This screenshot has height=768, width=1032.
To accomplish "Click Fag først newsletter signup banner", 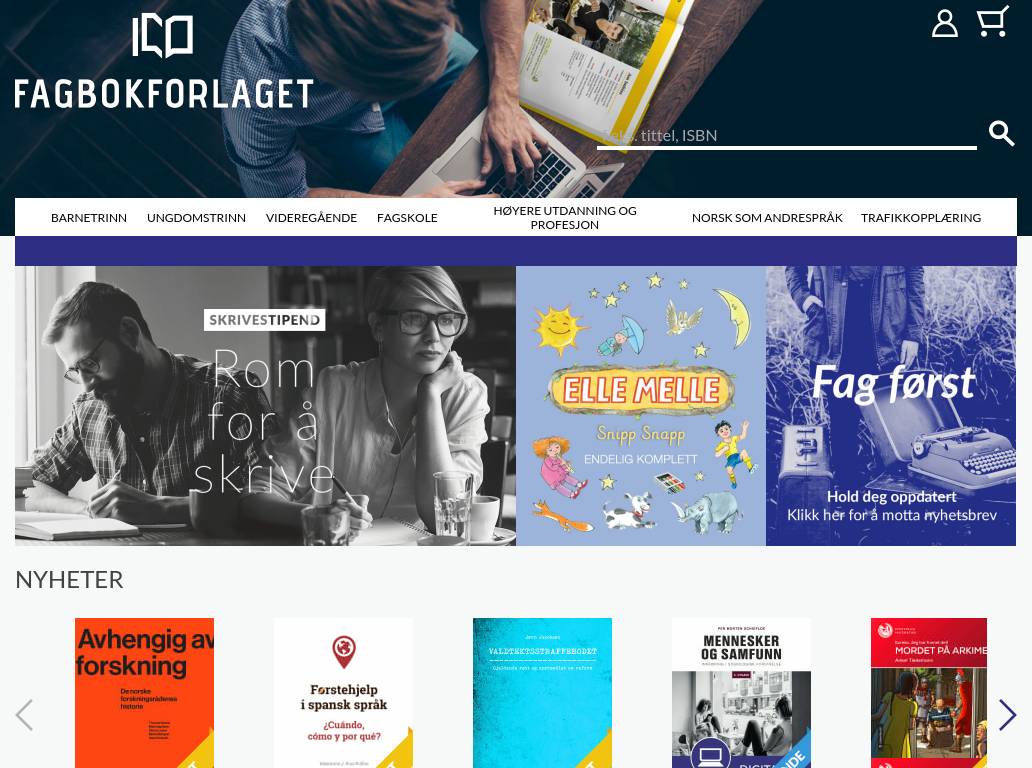I will (891, 405).
